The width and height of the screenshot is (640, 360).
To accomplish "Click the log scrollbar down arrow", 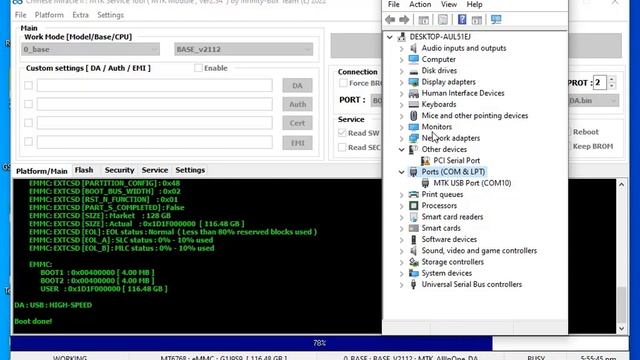I will point(621,329).
